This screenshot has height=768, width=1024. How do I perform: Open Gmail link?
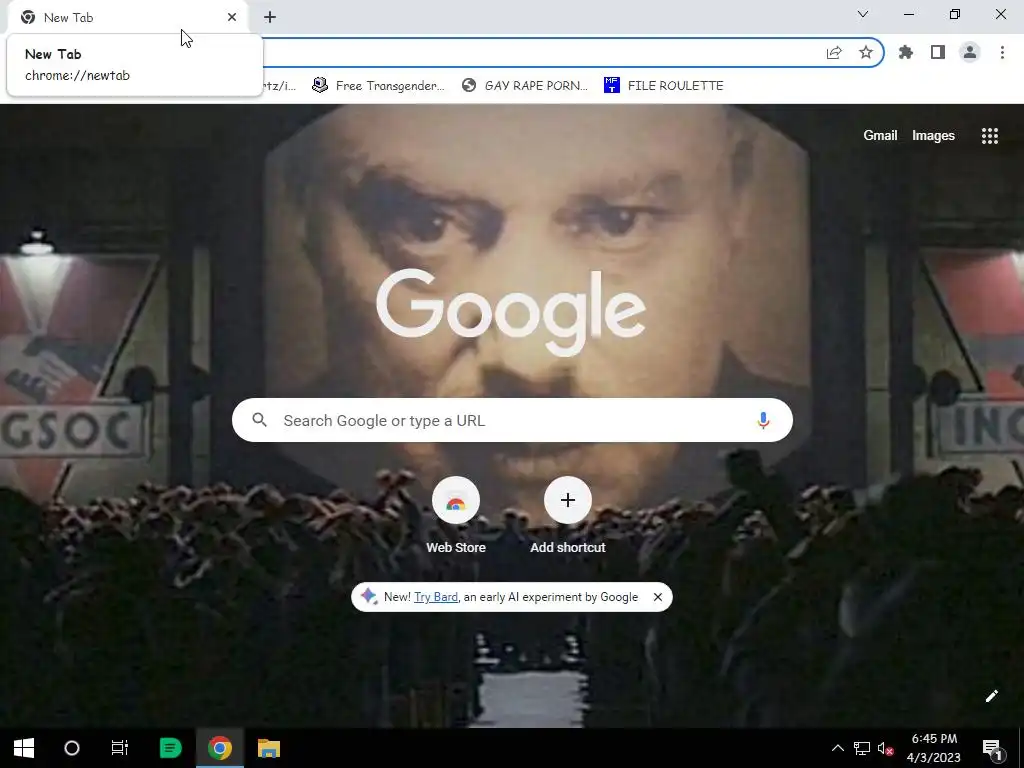click(880, 135)
